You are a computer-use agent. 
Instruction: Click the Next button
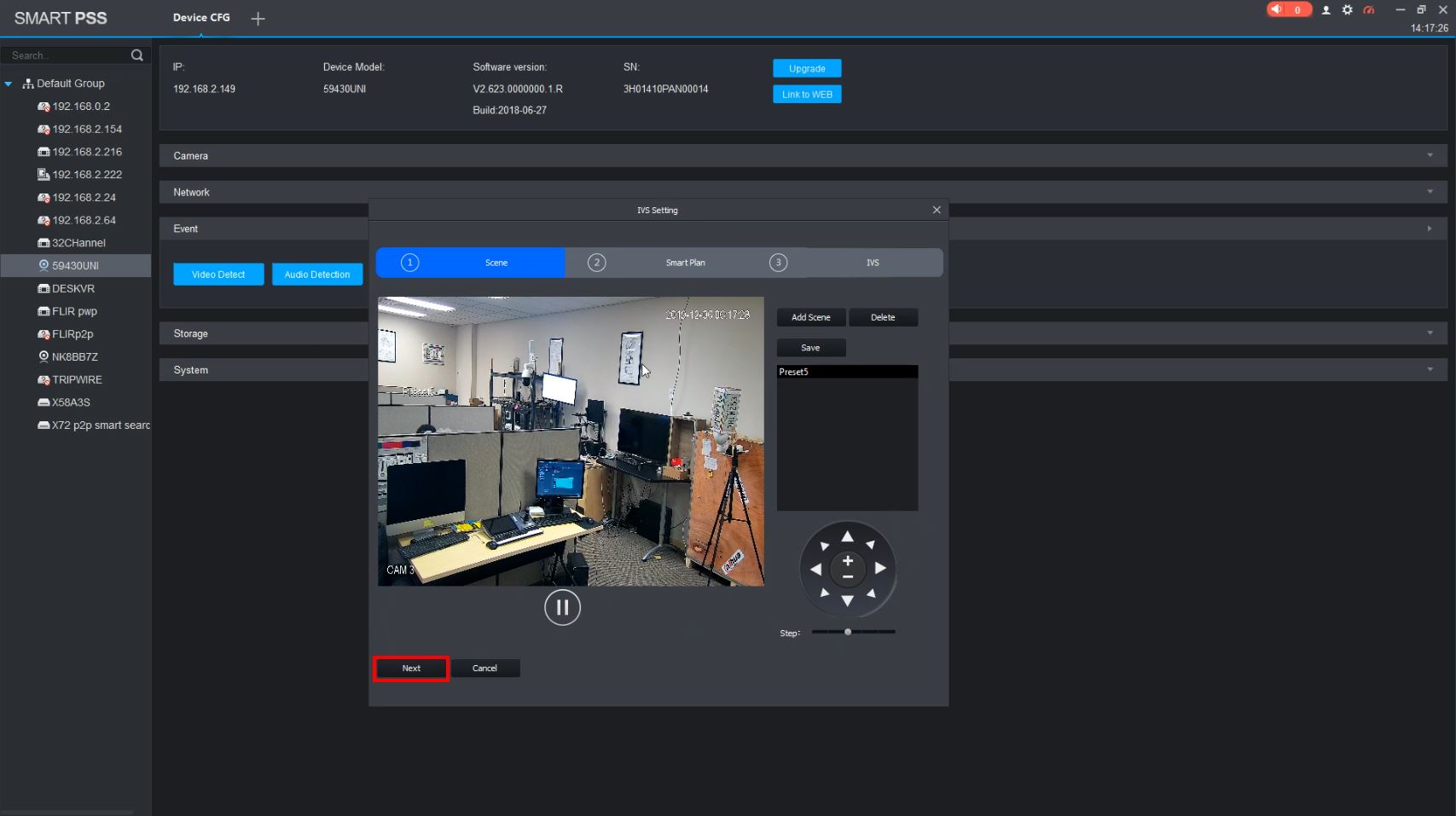(x=411, y=668)
